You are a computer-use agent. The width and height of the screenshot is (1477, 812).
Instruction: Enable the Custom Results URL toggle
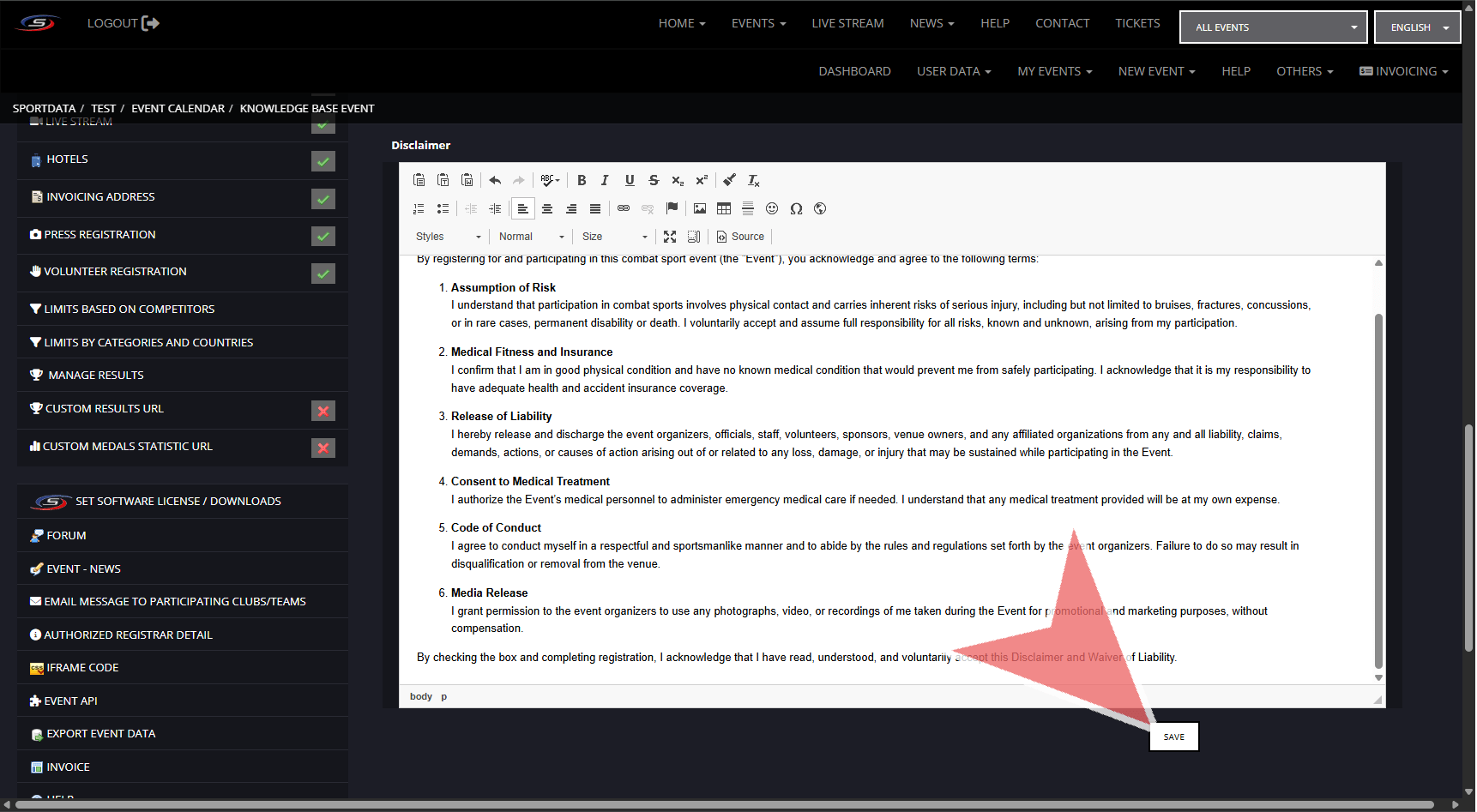(x=323, y=411)
